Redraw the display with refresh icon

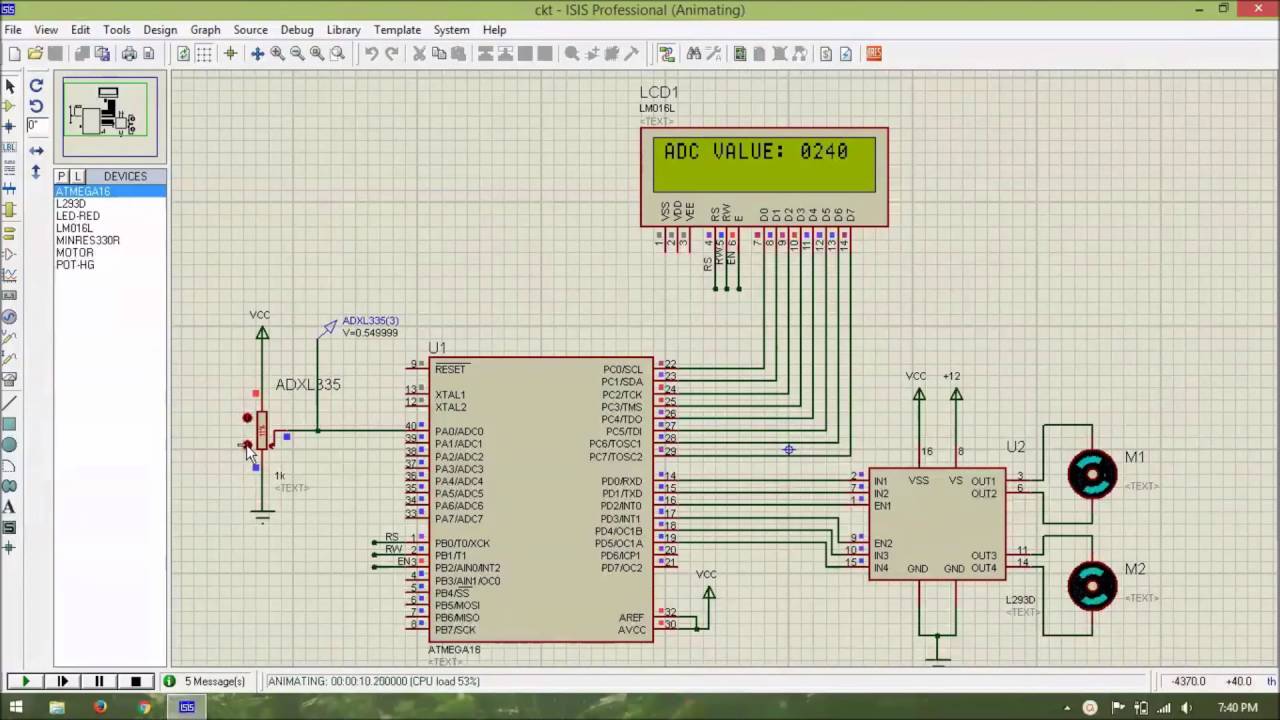184,54
